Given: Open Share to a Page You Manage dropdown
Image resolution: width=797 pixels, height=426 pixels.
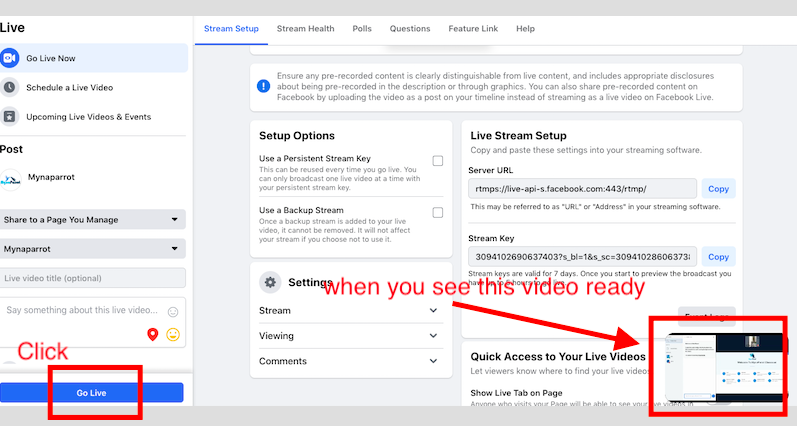Looking at the screenshot, I should (93, 220).
